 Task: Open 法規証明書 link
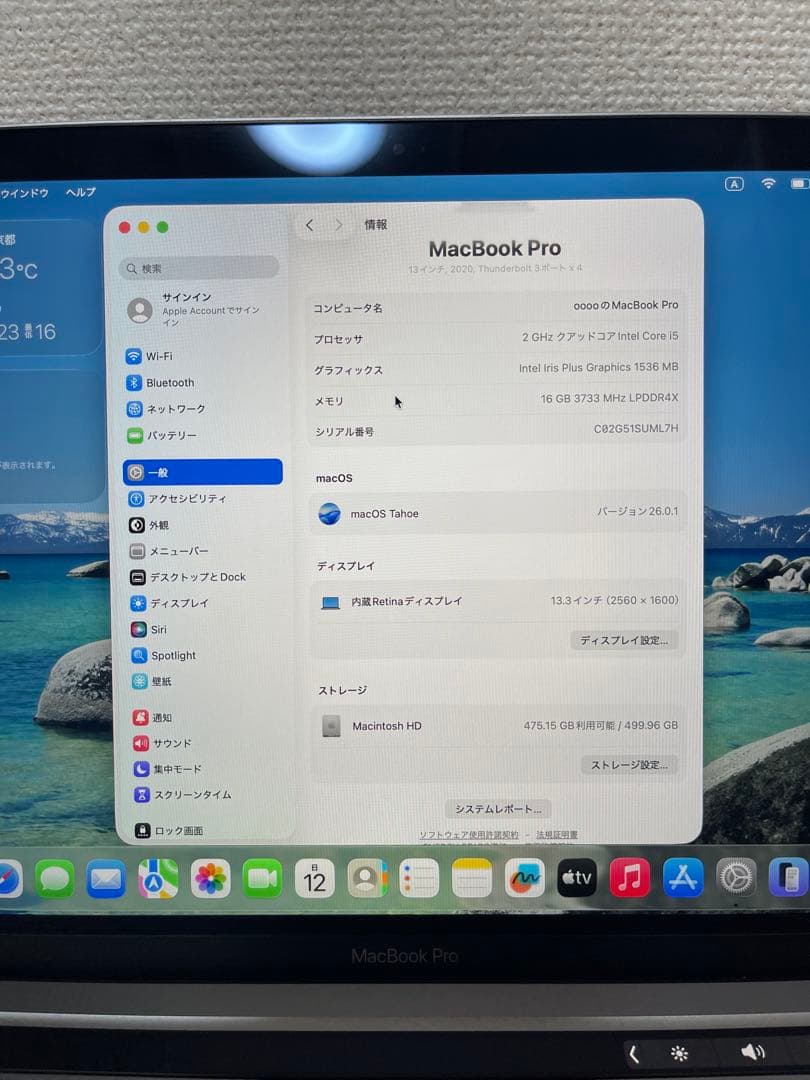[557, 835]
